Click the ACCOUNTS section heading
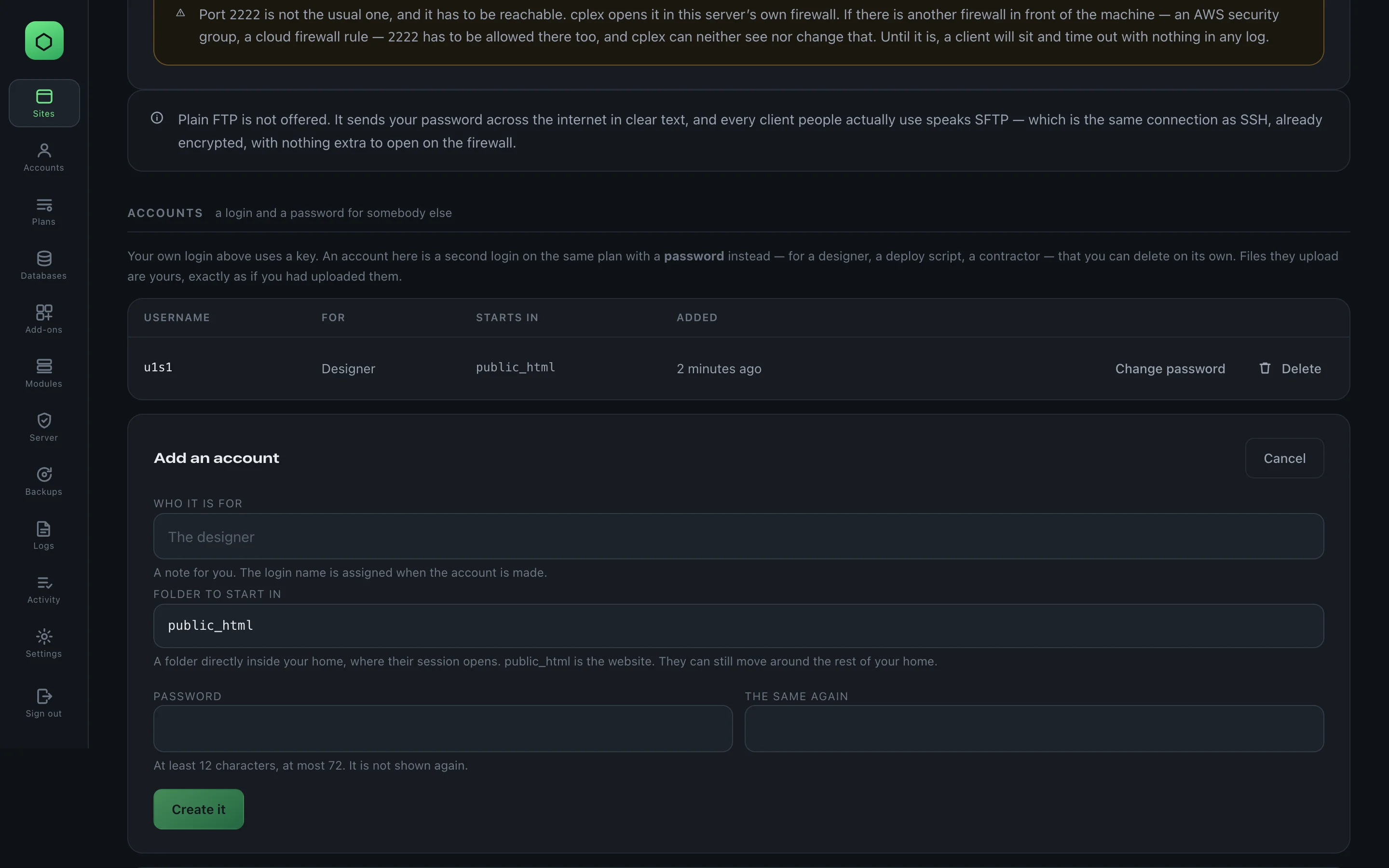Viewport: 1389px width, 868px height. tap(165, 213)
